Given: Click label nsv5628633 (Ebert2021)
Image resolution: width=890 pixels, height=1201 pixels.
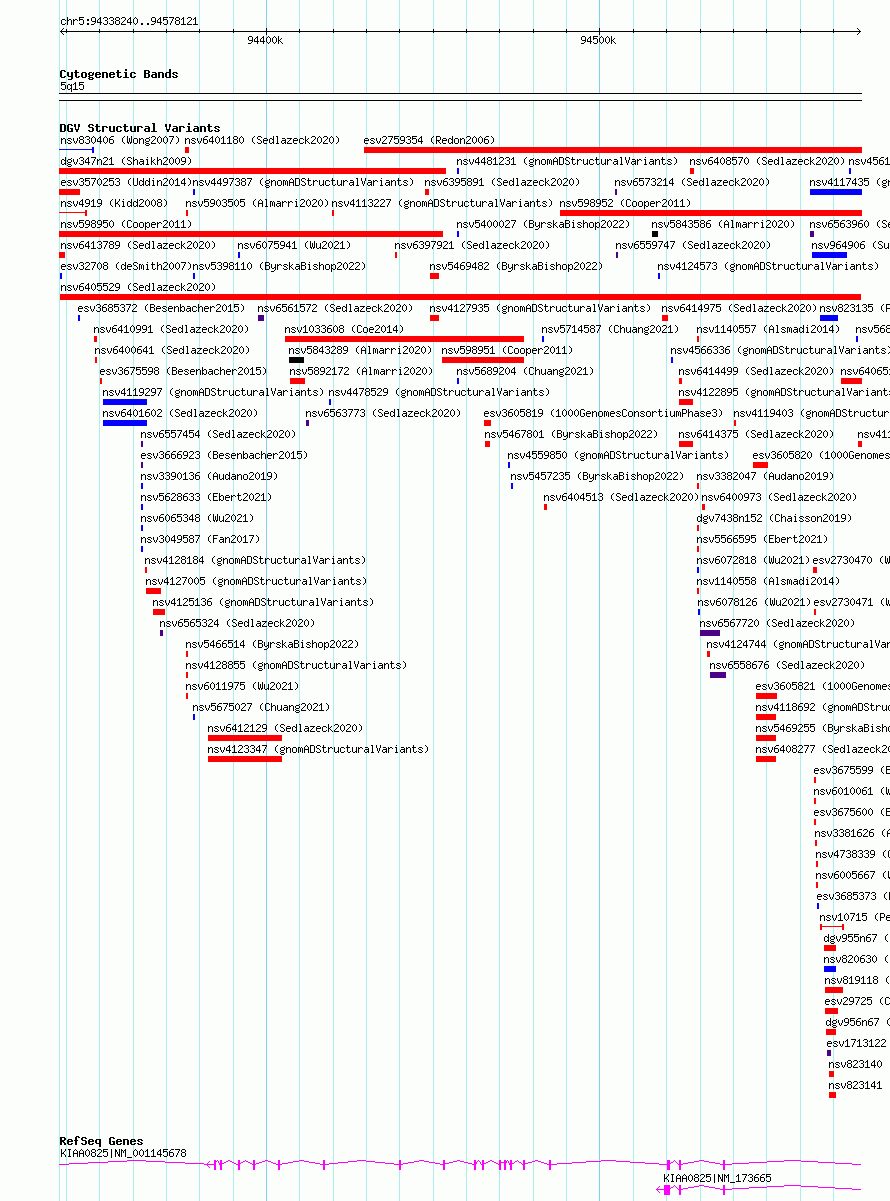Looking at the screenshot, I should (206, 497).
